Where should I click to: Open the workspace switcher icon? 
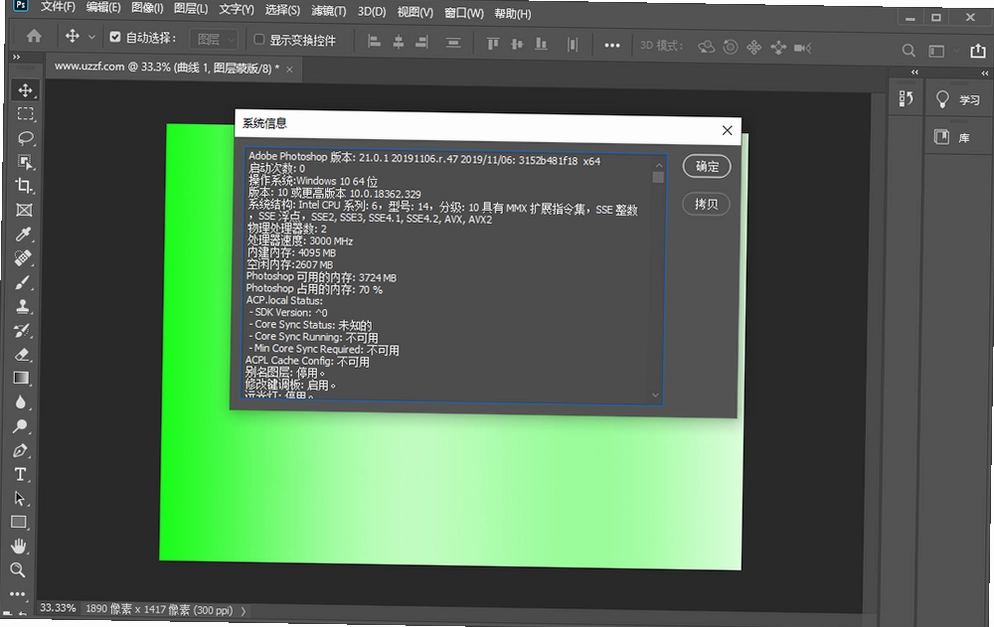[936, 51]
